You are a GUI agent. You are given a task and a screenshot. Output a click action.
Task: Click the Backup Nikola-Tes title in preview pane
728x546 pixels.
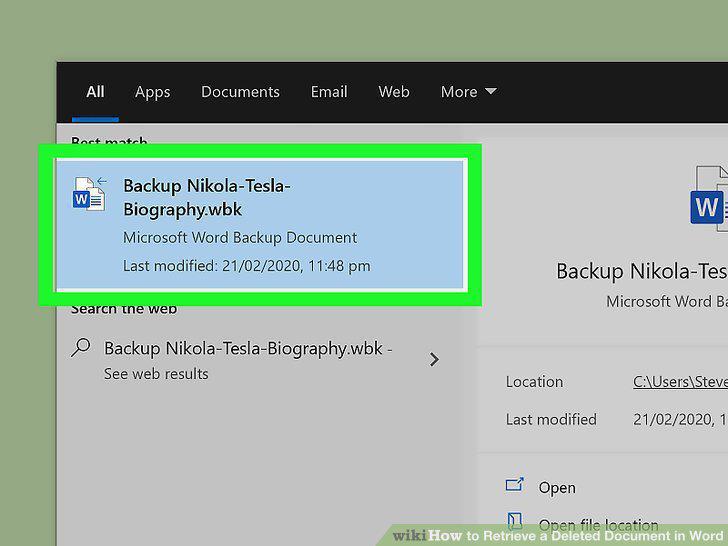[x=642, y=271]
